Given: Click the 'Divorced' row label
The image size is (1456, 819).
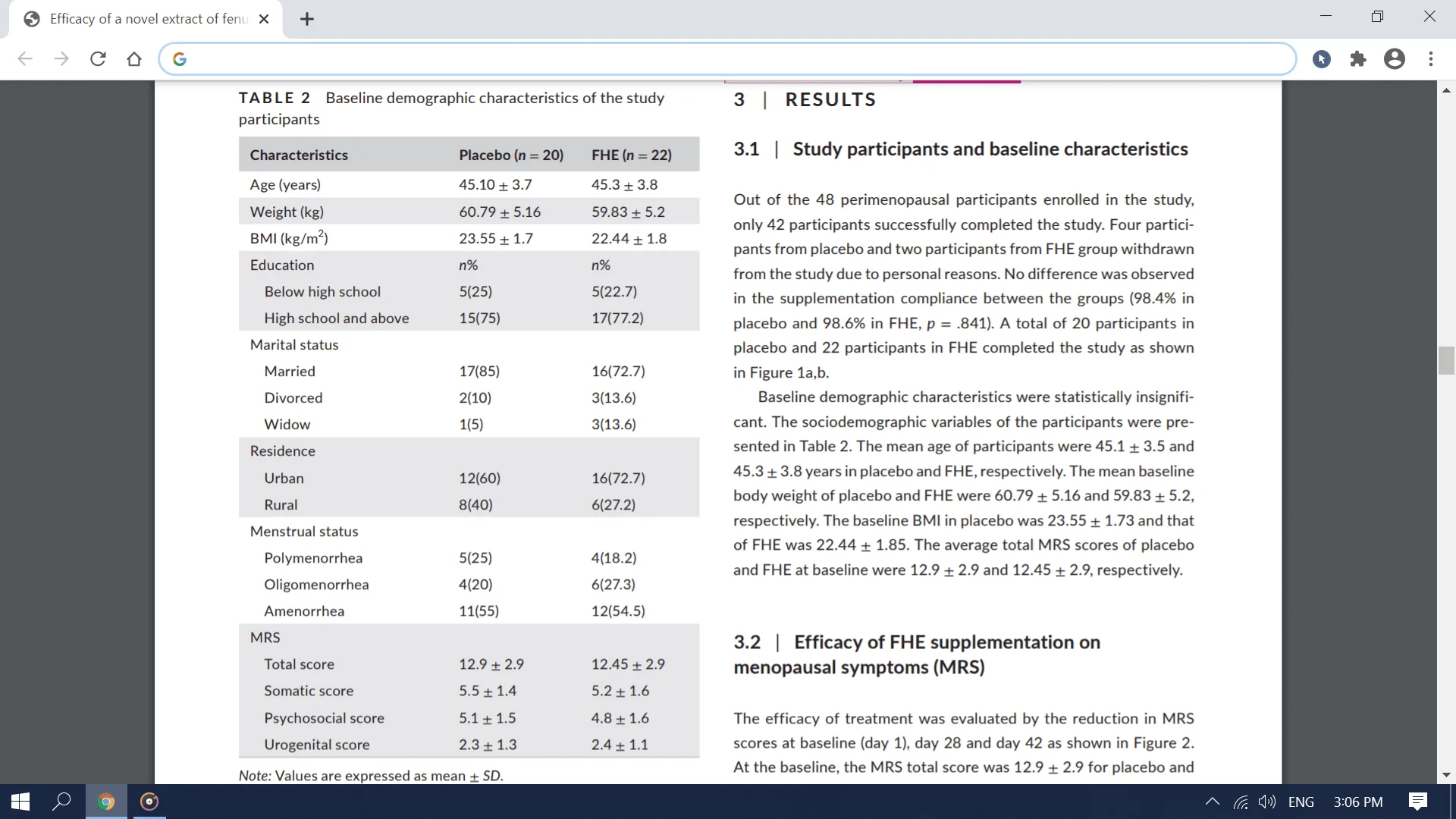Looking at the screenshot, I should pyautogui.click(x=293, y=397).
